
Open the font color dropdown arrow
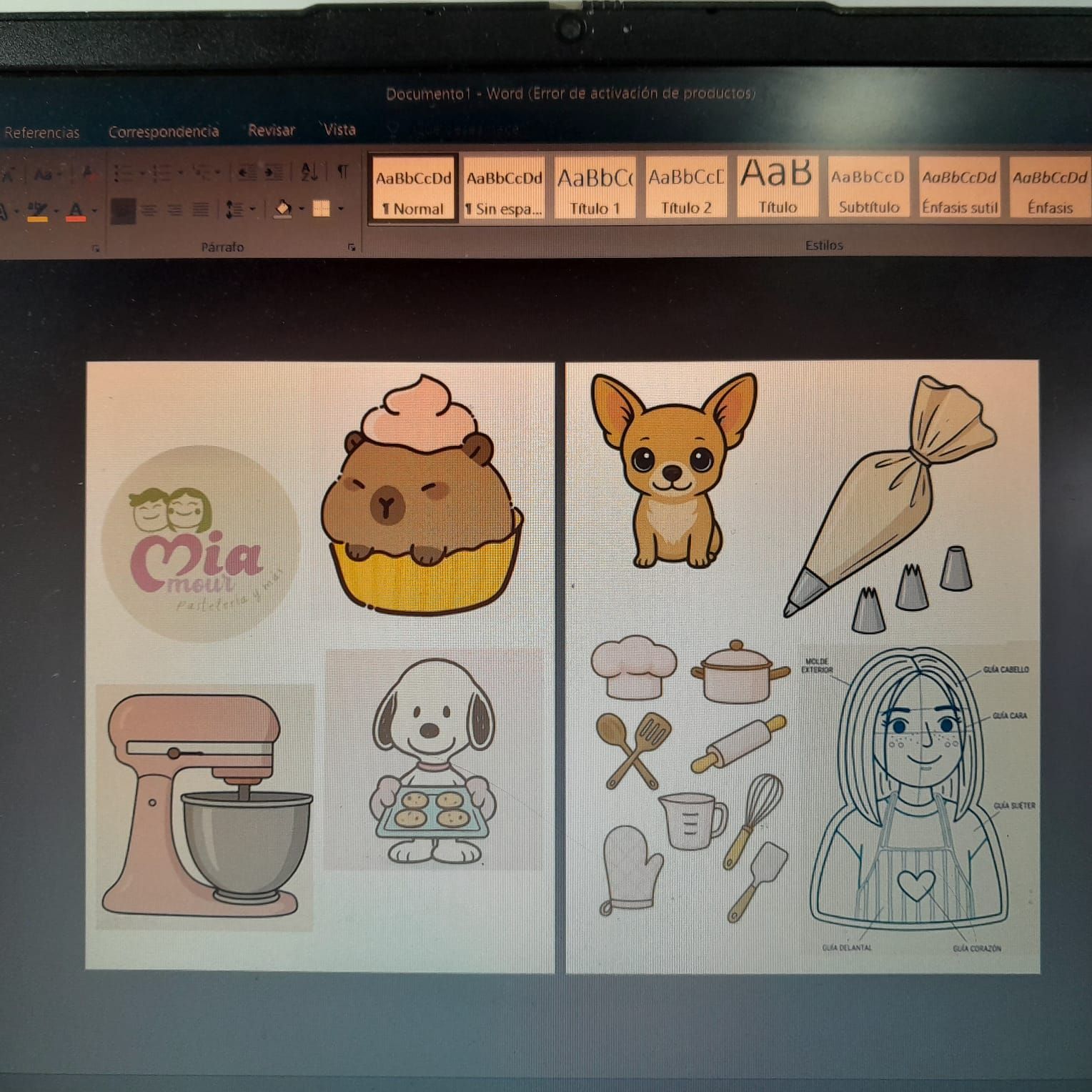click(94, 211)
